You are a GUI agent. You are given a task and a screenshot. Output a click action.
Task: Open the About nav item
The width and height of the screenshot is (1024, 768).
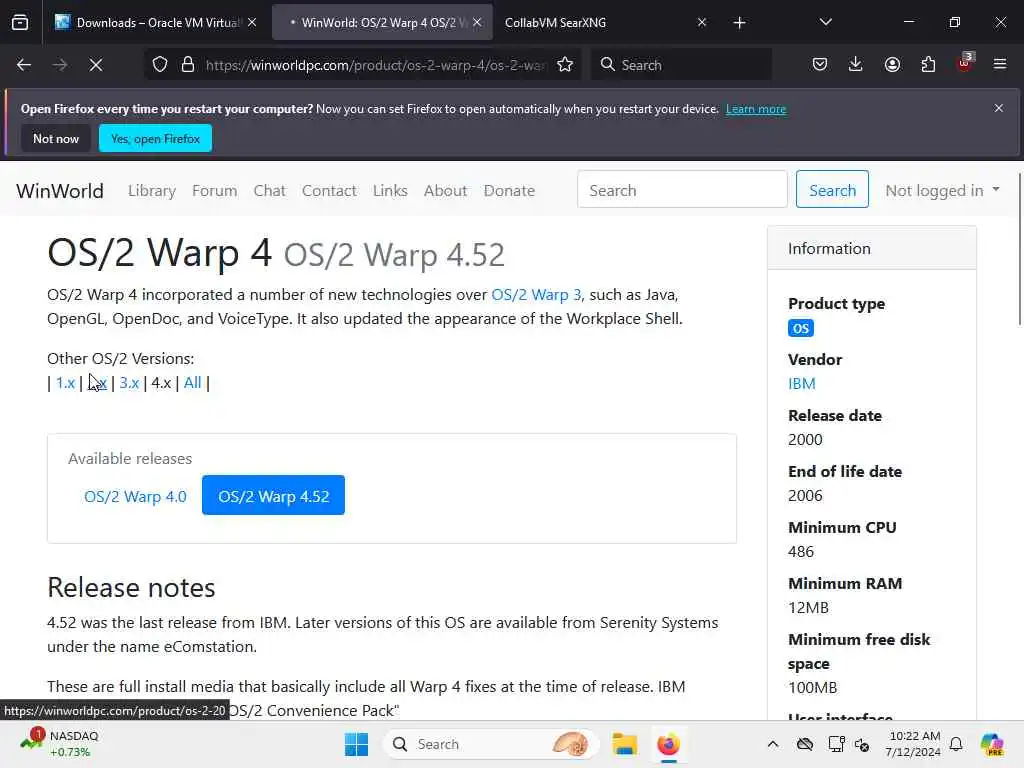click(x=445, y=191)
